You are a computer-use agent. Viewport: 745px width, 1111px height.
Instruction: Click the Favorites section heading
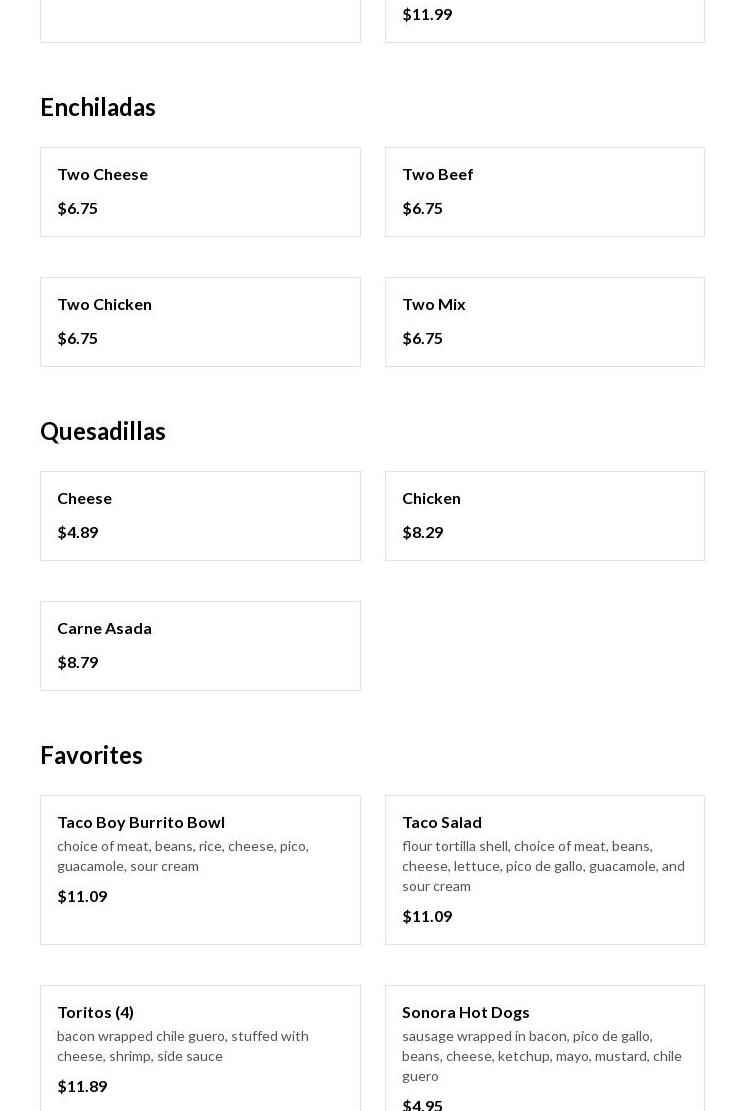click(91, 755)
